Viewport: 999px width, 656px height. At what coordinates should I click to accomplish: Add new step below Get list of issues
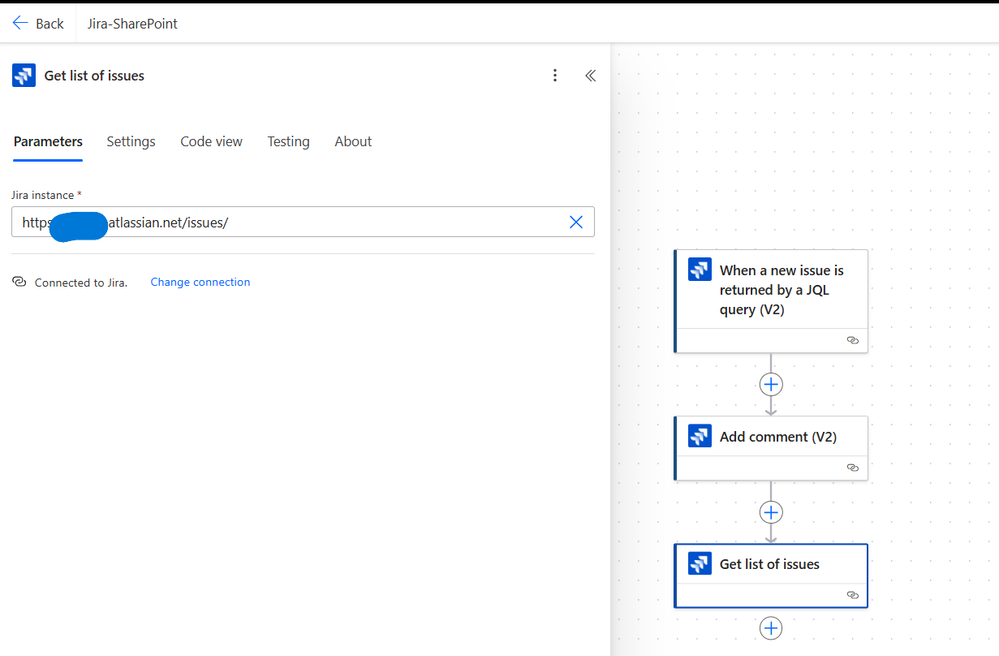coord(771,628)
